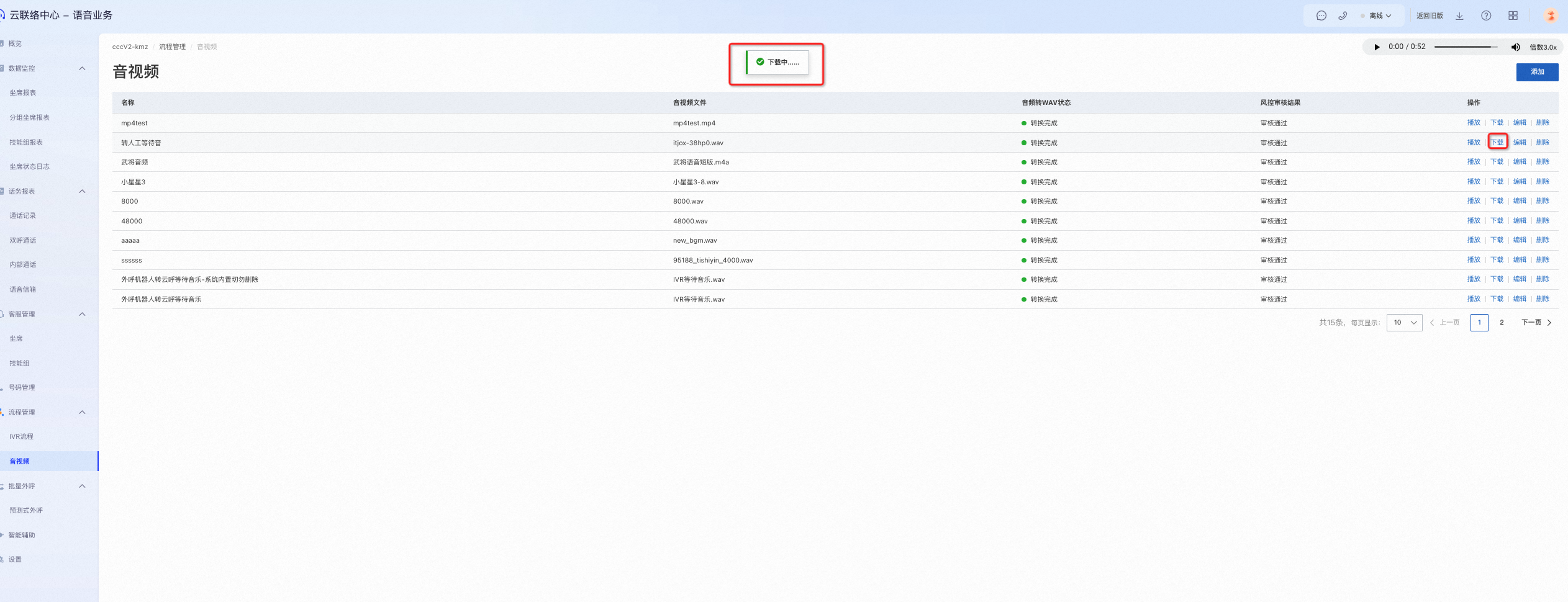Open 坐席 under 客服管理
1568x602 pixels.
16,338
